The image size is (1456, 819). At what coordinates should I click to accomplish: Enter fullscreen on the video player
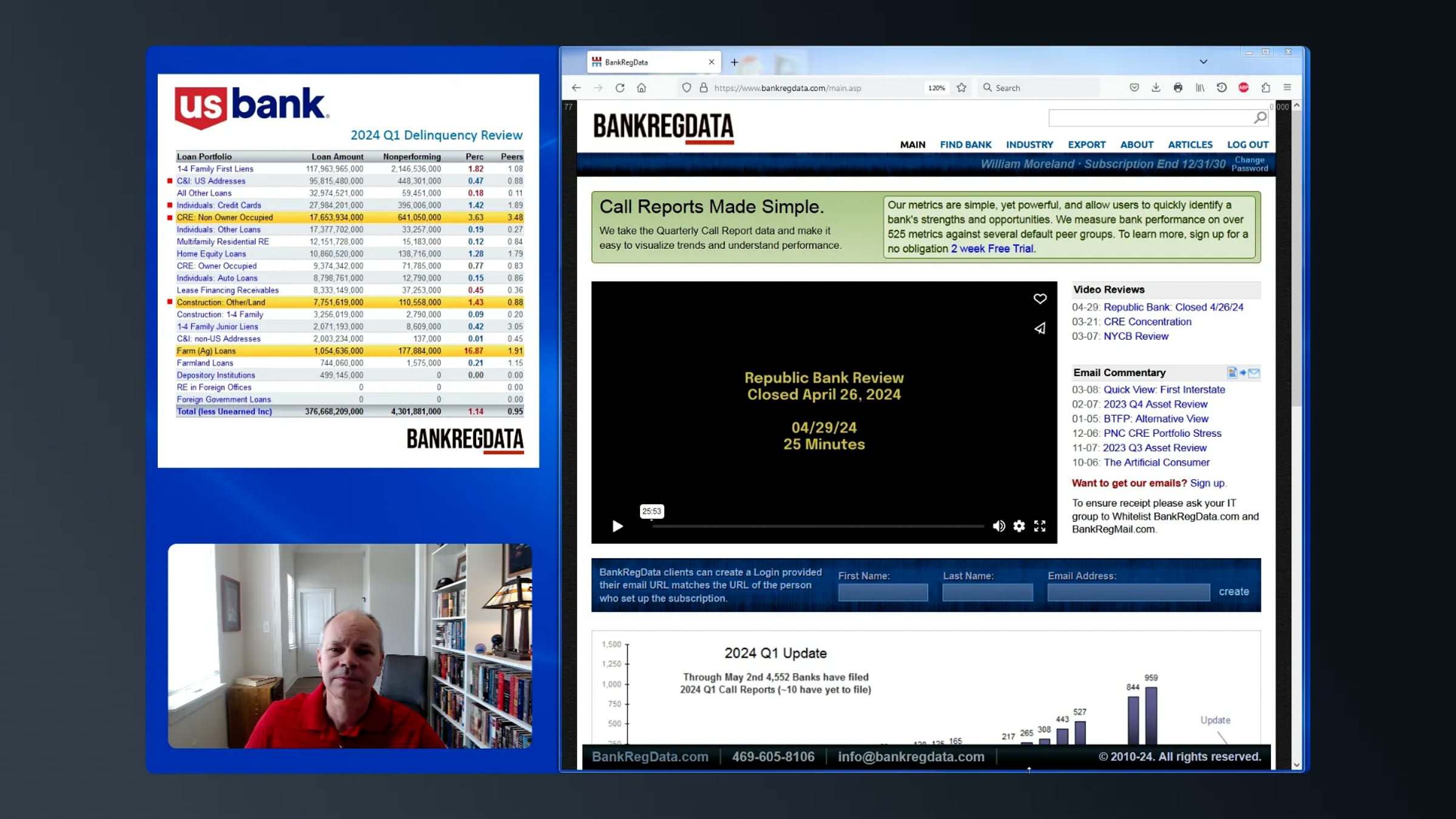coord(1040,526)
